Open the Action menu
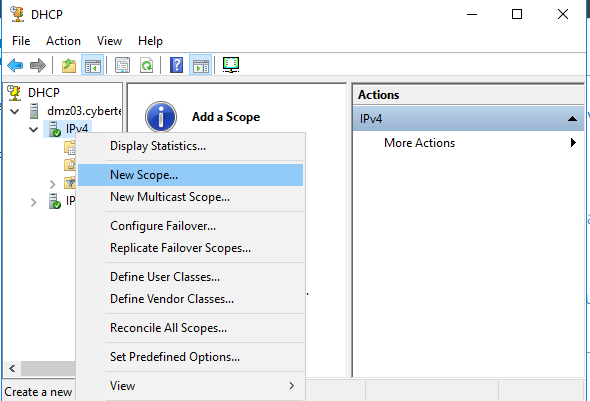Screen dimensions: 590x401 (x=63, y=41)
